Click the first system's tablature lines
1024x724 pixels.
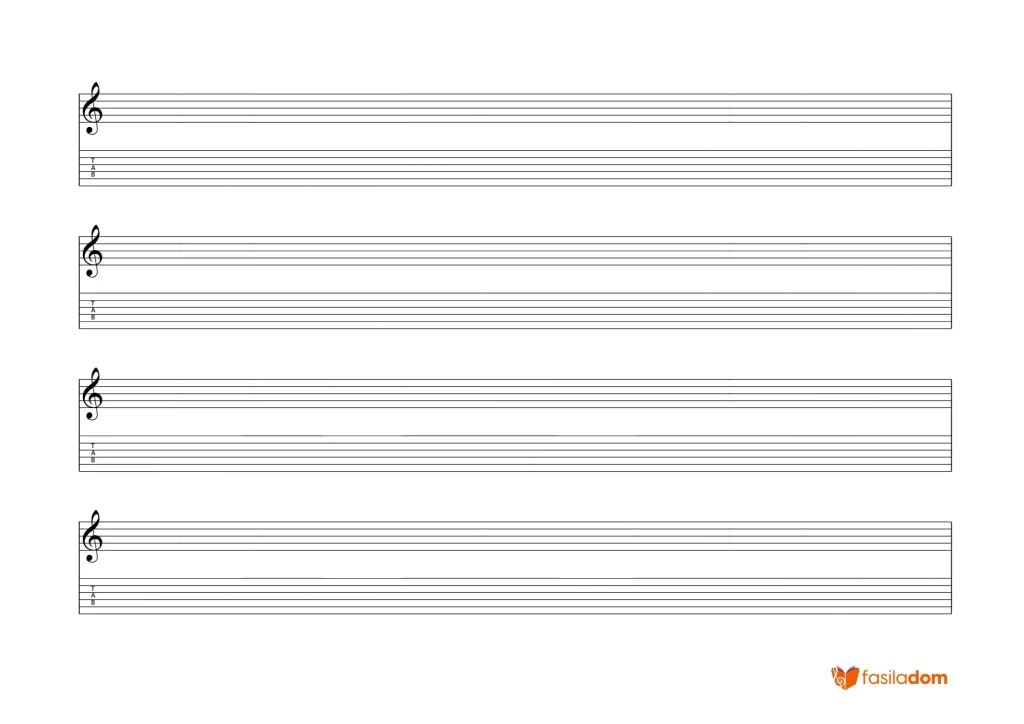(x=515, y=168)
